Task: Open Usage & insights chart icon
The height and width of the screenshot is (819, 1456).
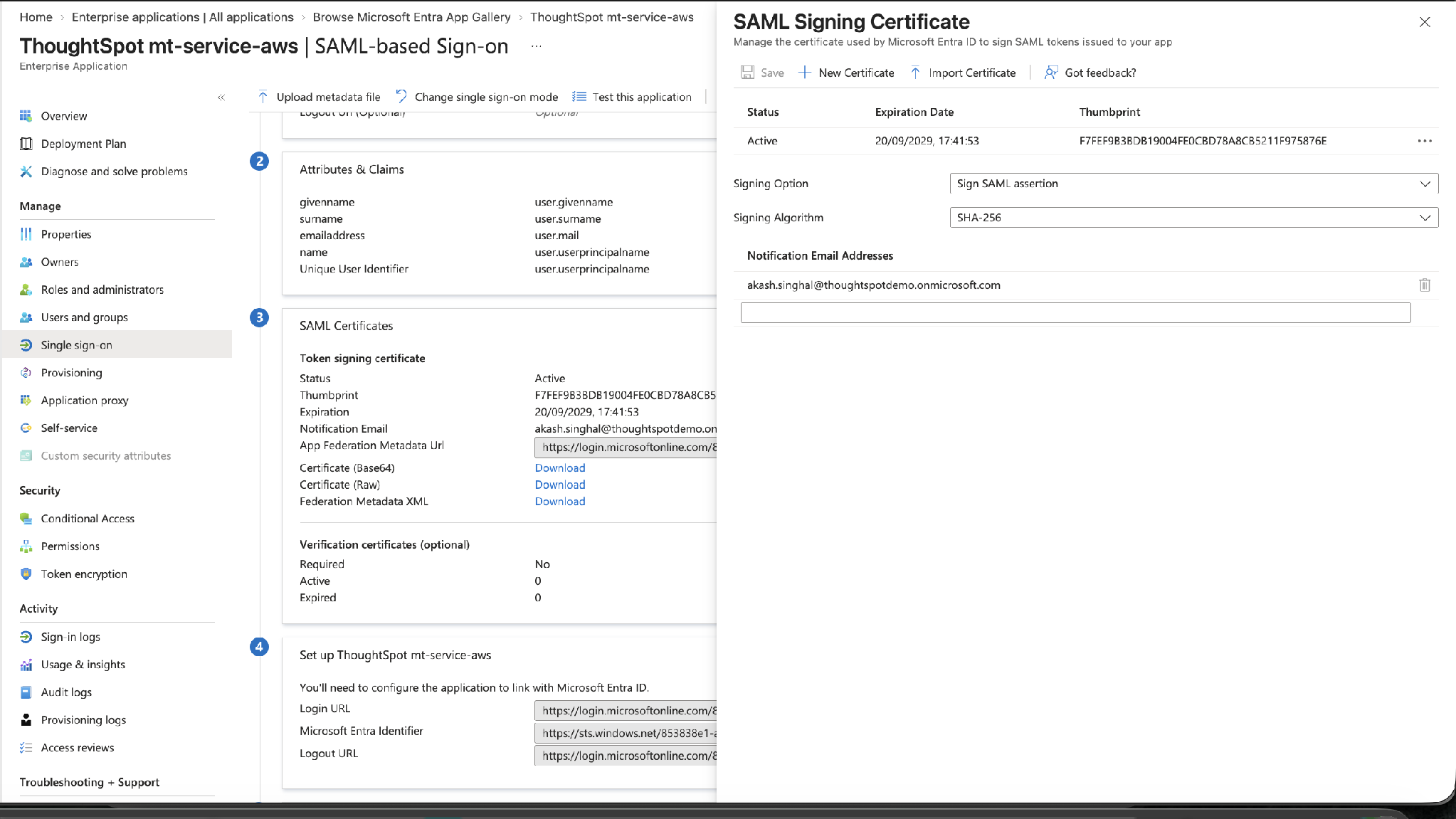Action: (26, 665)
